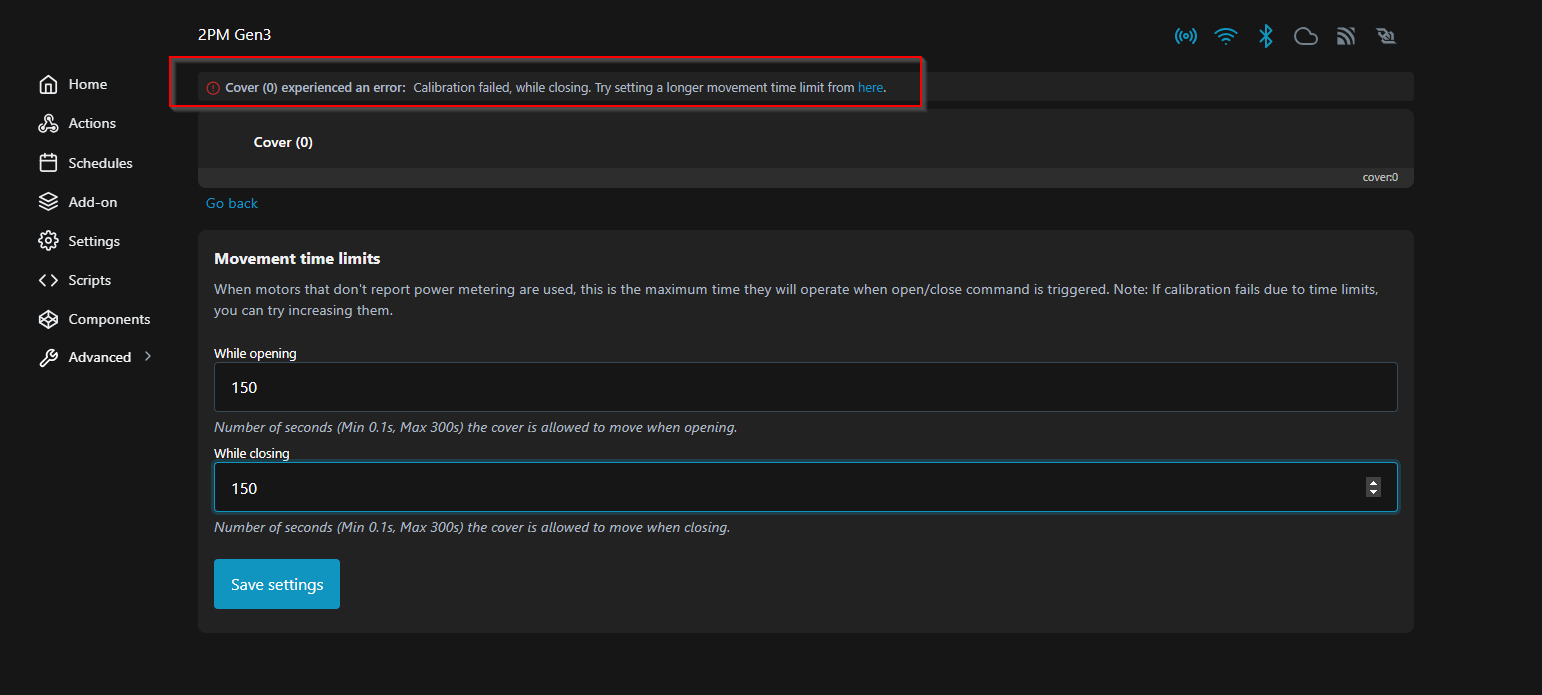Screen dimensions: 1542x695
Task: Focus the While opening time field
Action: 805,387
